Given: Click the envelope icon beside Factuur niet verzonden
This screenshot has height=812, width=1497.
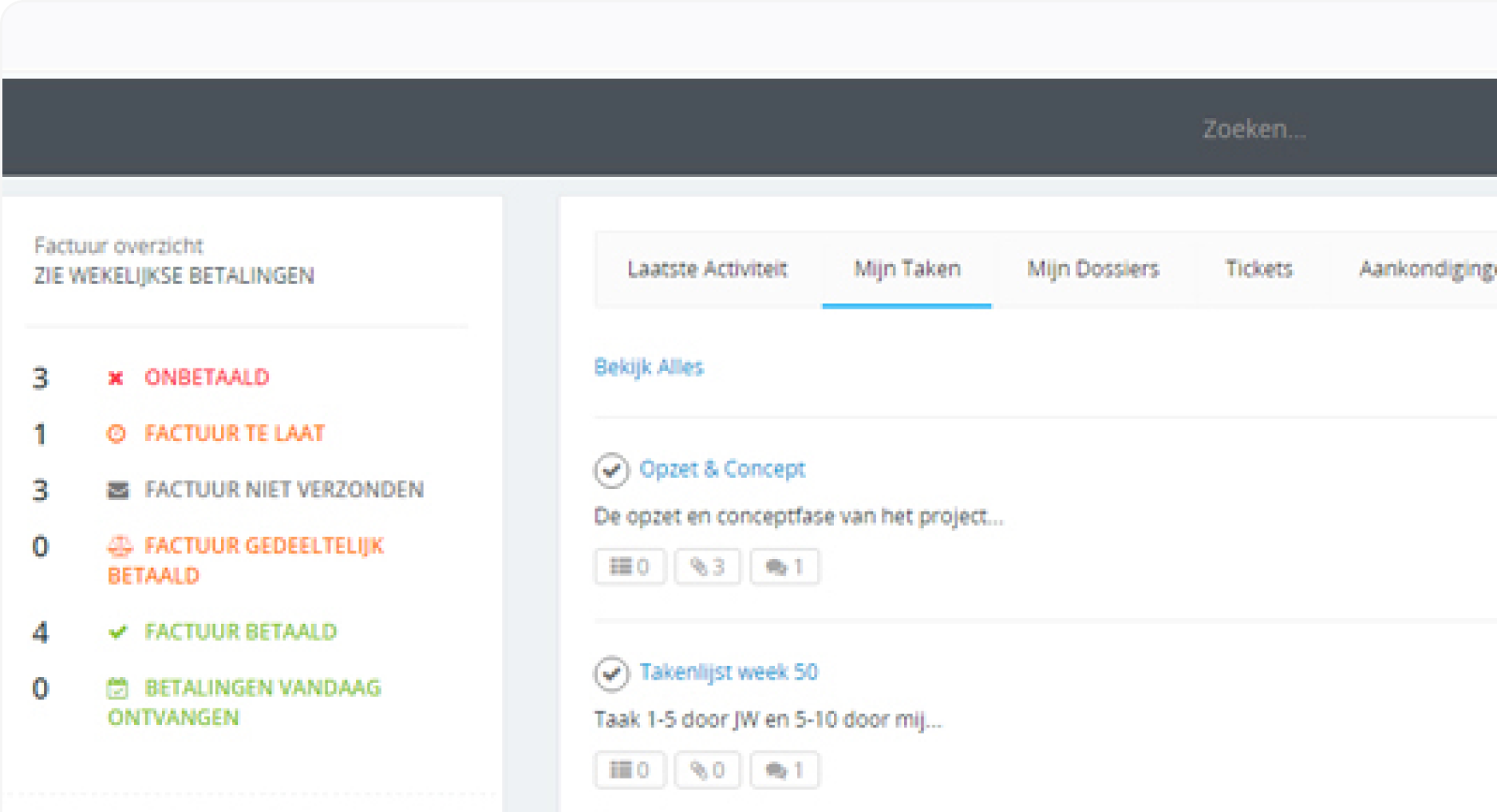Looking at the screenshot, I should pos(117,490).
